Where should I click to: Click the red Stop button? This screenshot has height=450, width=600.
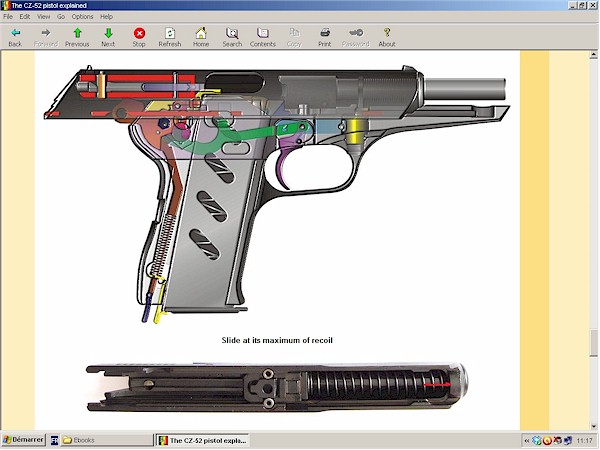point(139,37)
